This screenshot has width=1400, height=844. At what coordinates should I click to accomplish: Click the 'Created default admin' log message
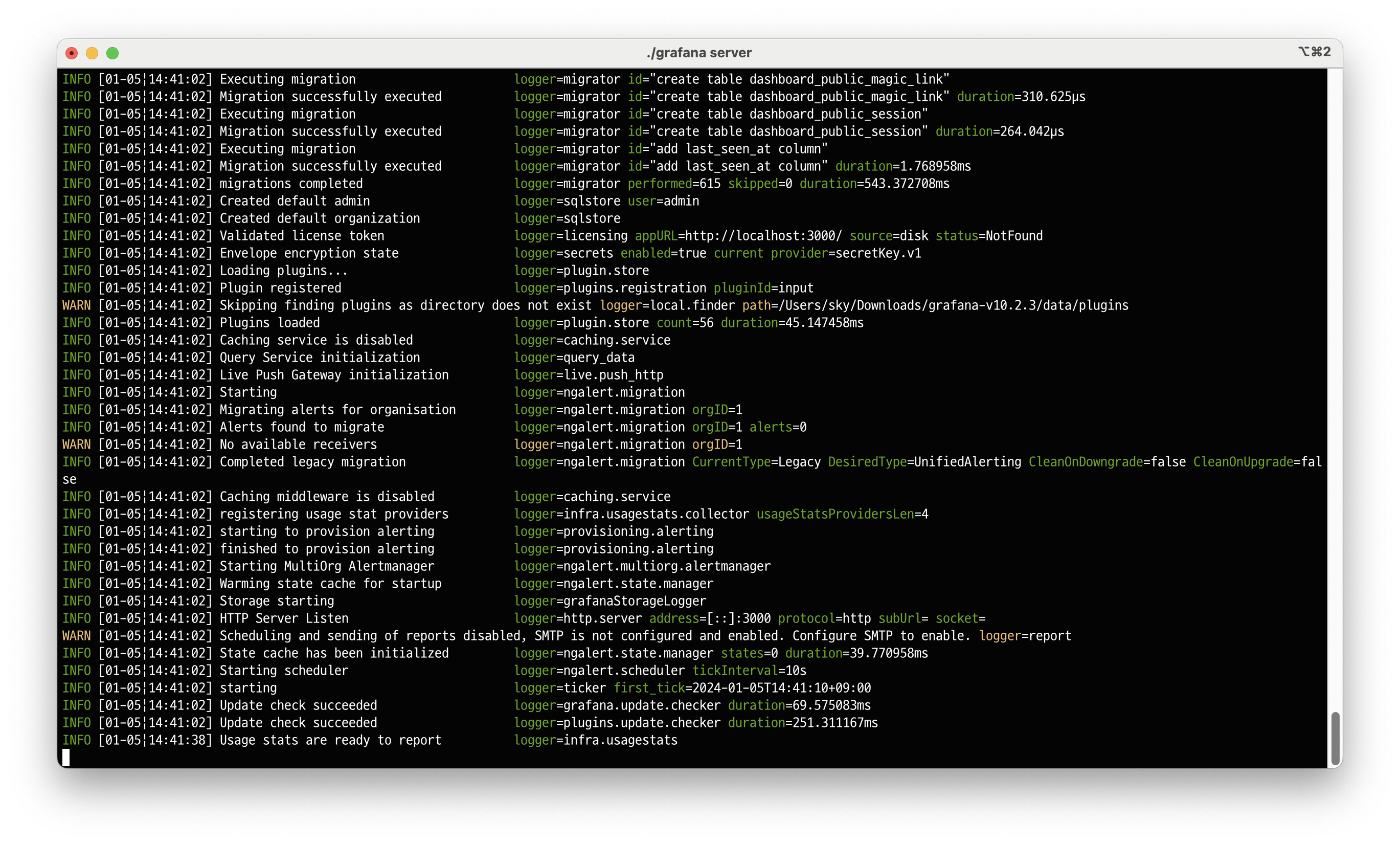[295, 201]
